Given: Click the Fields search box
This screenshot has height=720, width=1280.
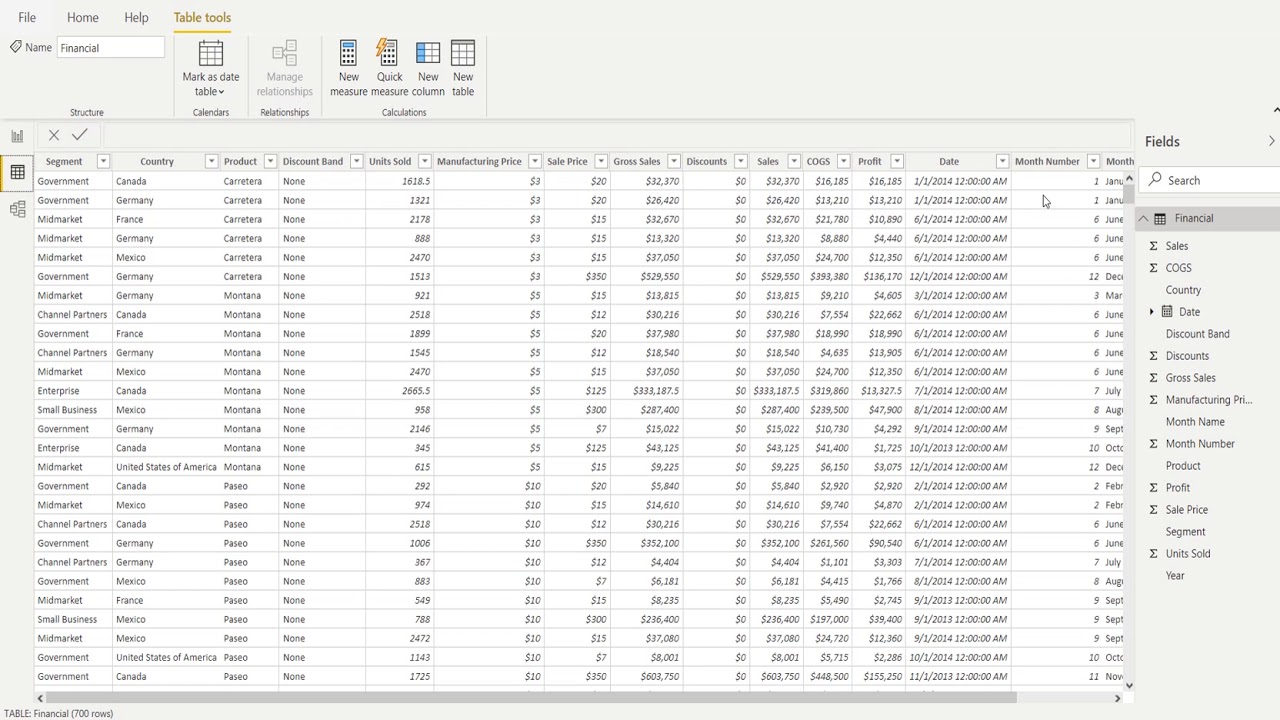Looking at the screenshot, I should tap(1212, 180).
